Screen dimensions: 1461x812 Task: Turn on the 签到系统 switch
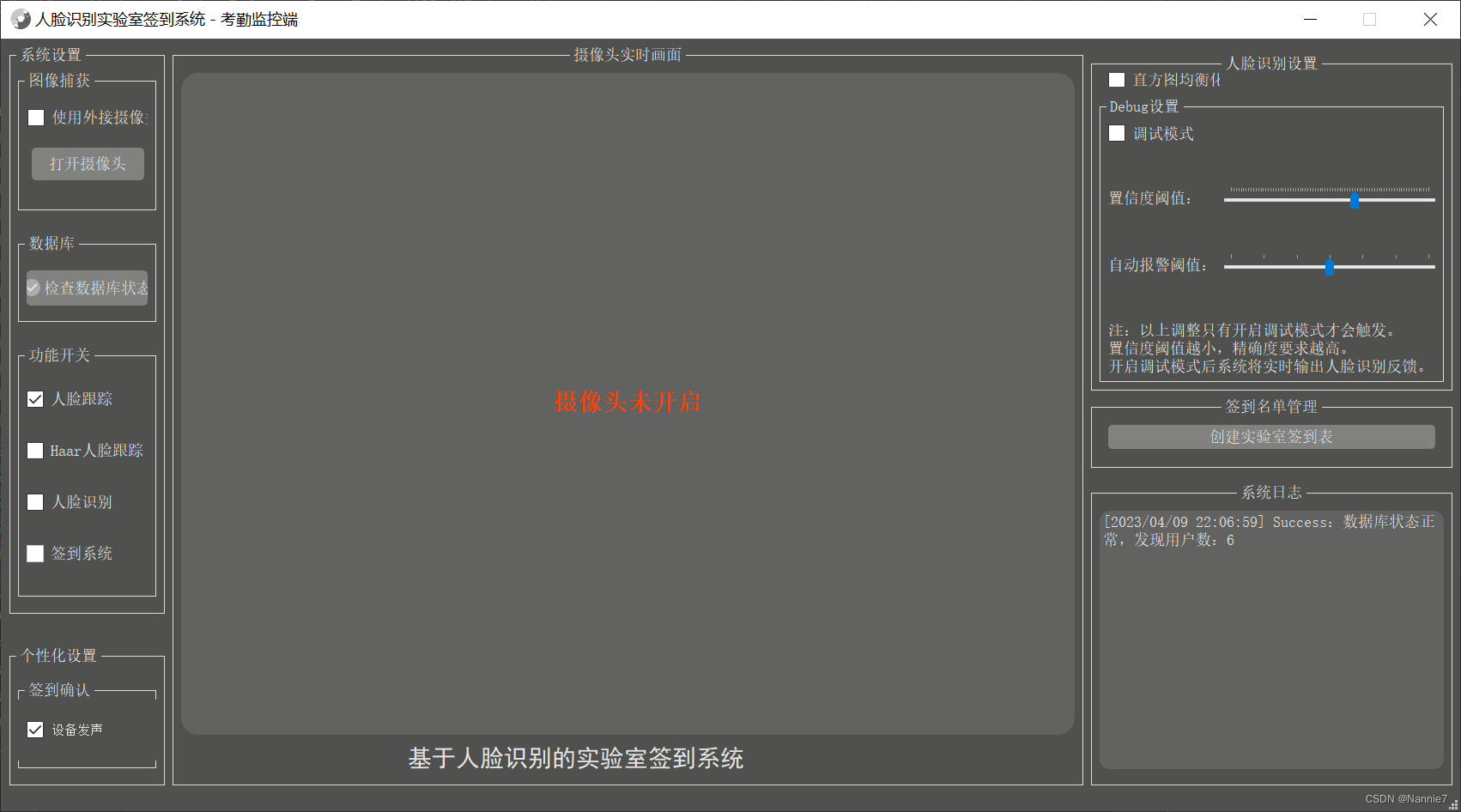coord(35,554)
